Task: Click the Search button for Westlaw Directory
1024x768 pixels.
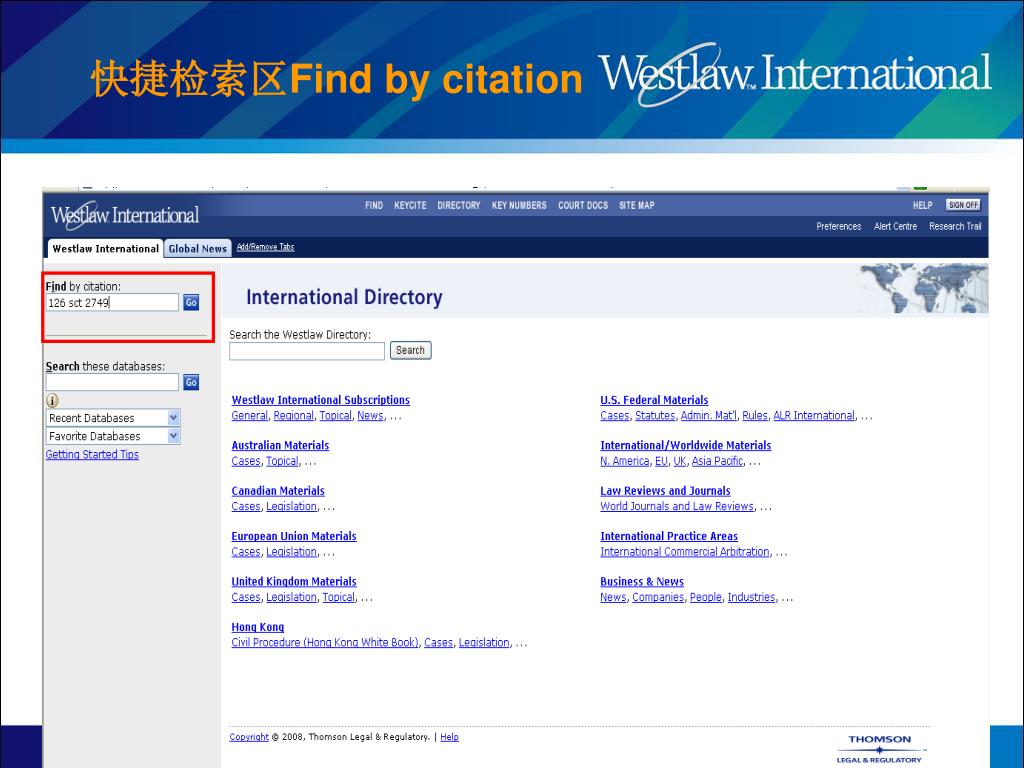Action: pos(410,350)
